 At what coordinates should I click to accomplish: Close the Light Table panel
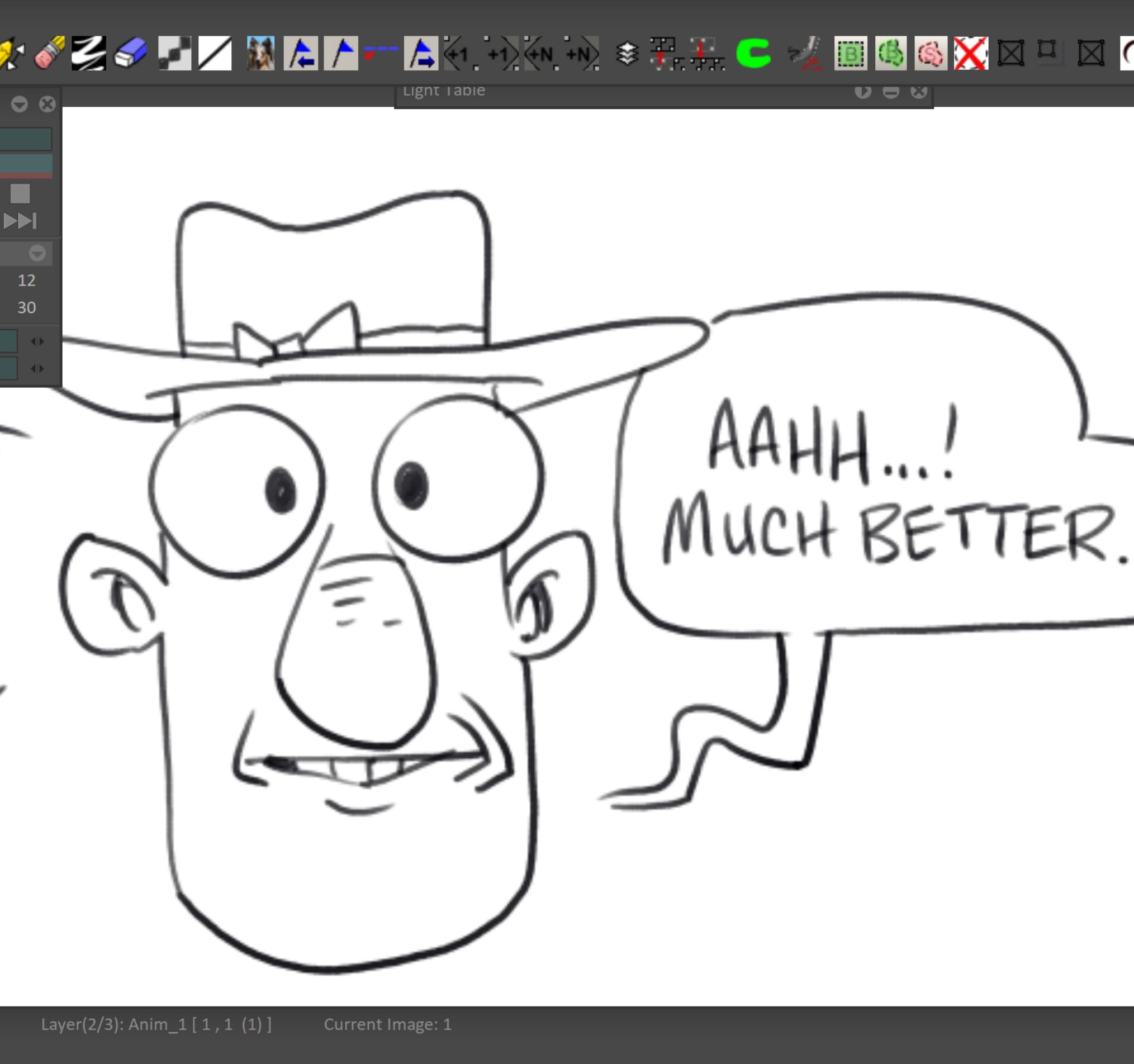(919, 91)
